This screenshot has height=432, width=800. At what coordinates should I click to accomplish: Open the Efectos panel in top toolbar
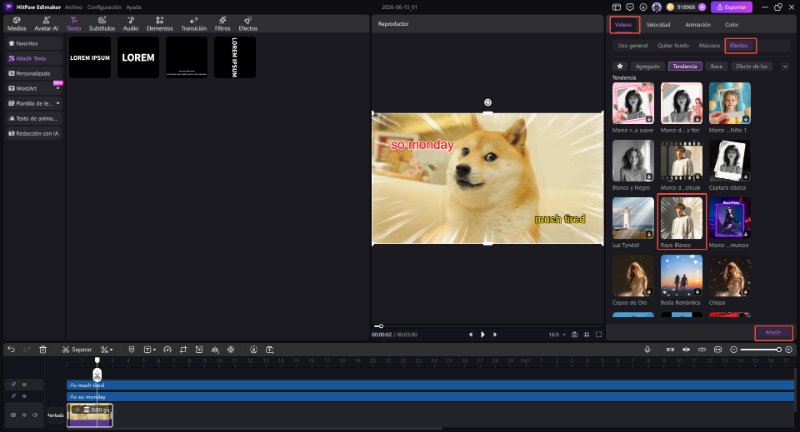pos(248,24)
